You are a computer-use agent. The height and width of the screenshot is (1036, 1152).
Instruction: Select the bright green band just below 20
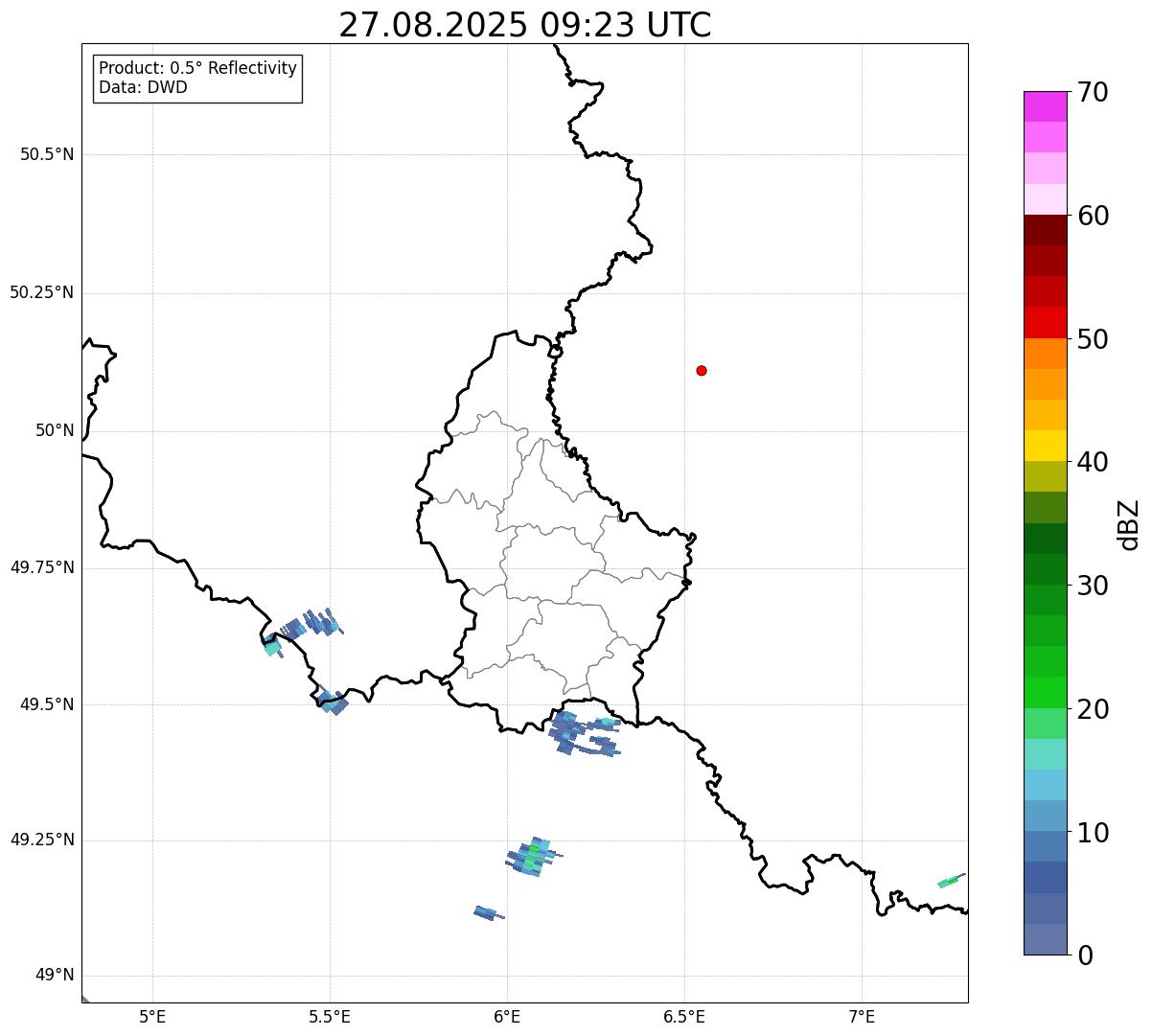point(1045,693)
